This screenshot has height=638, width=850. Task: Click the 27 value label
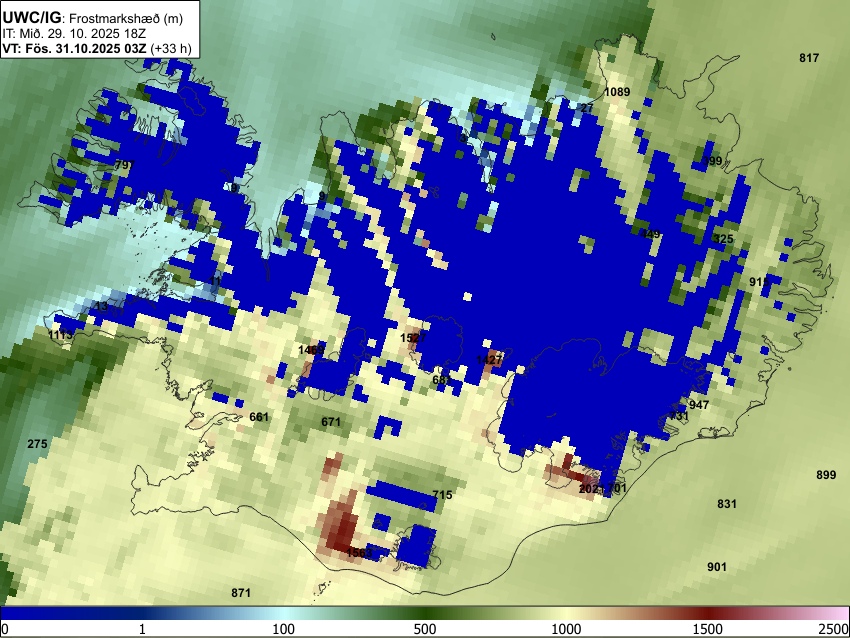[587, 108]
